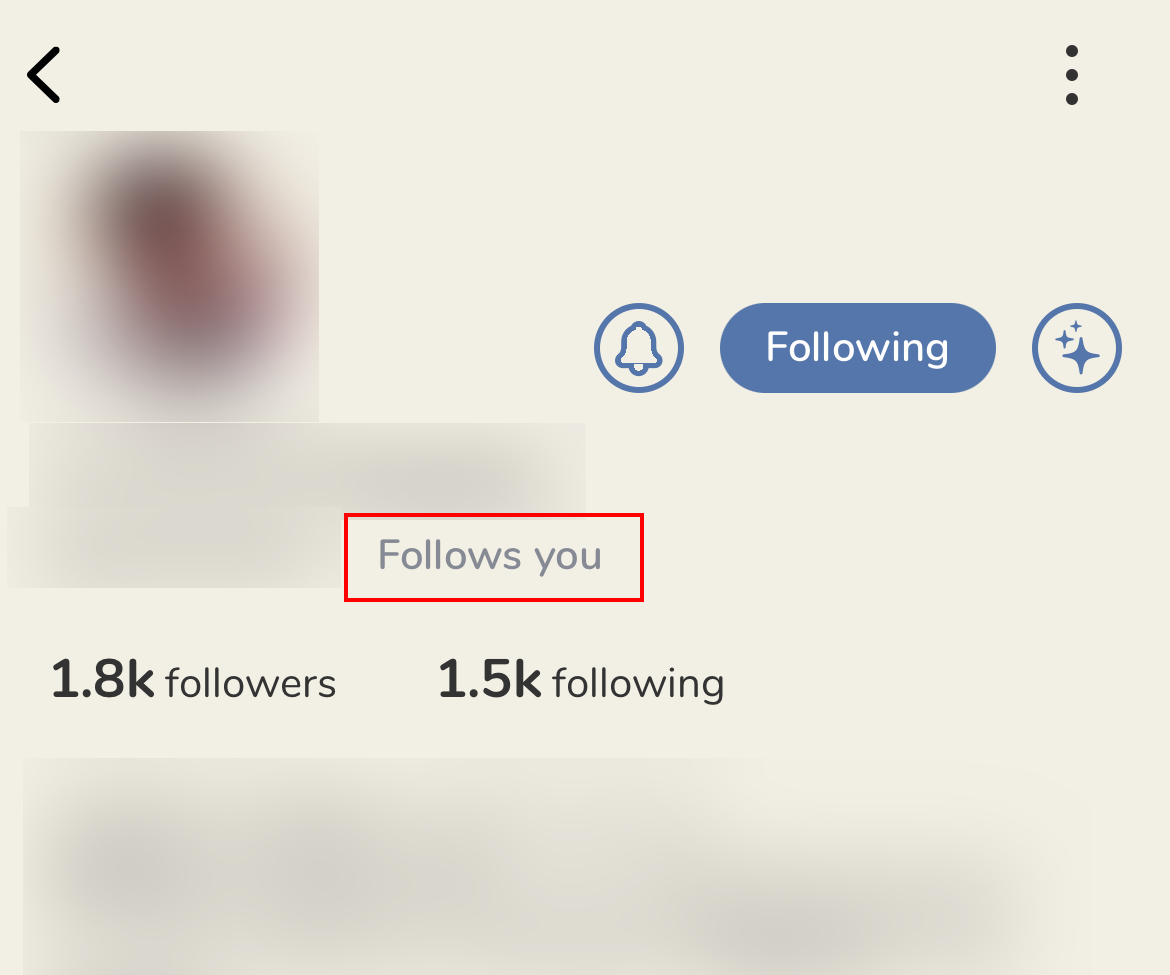
Task: Select the sparkle icon beside Following
Action: [1077, 347]
